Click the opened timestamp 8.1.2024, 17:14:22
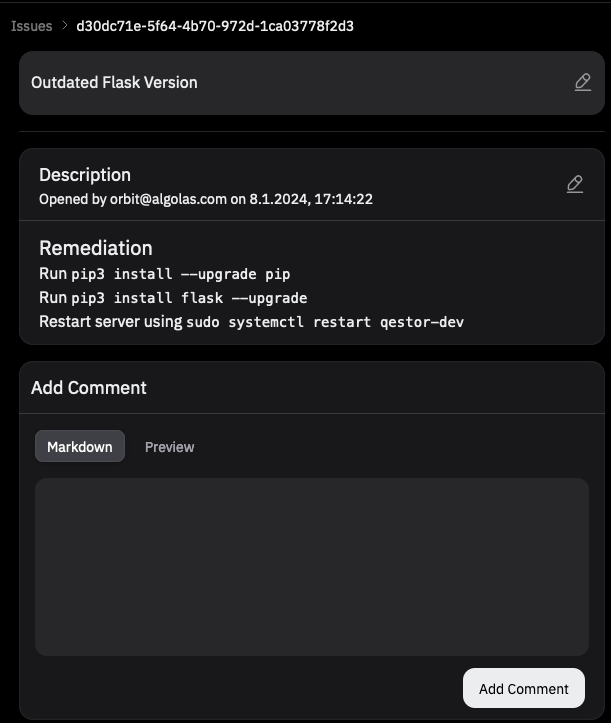611x723 pixels. point(311,199)
